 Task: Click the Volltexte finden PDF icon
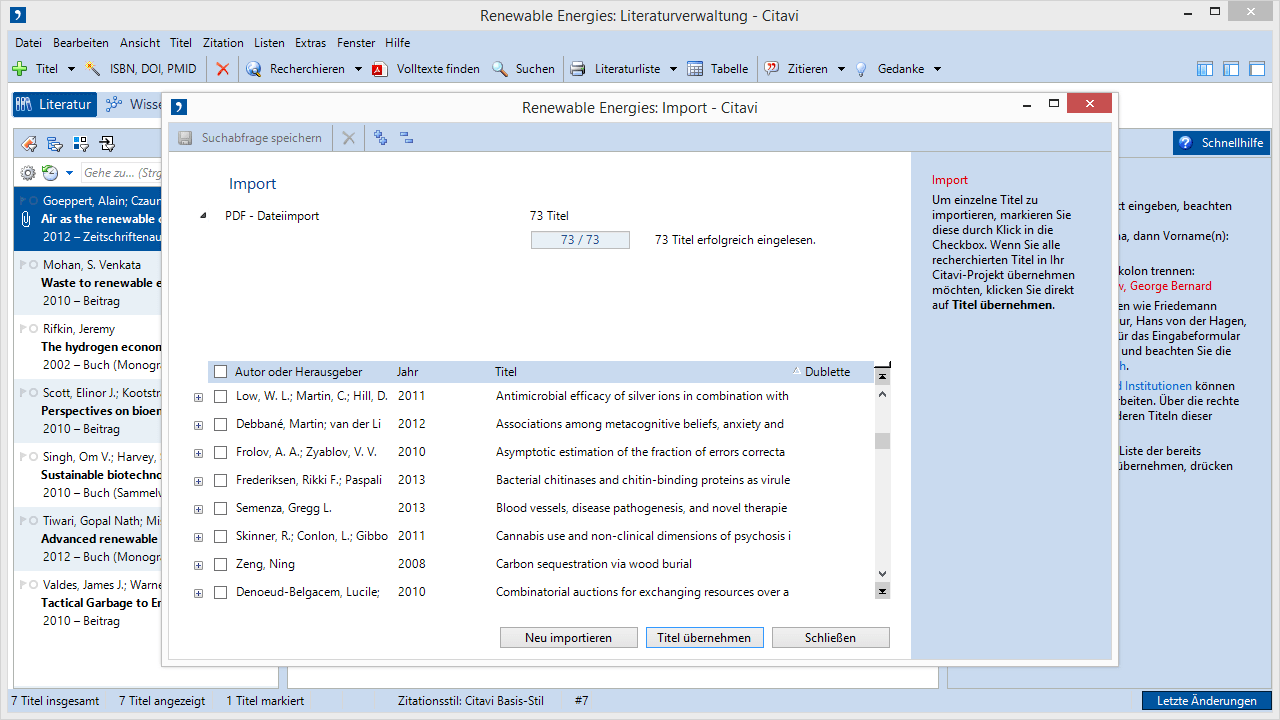coord(379,69)
